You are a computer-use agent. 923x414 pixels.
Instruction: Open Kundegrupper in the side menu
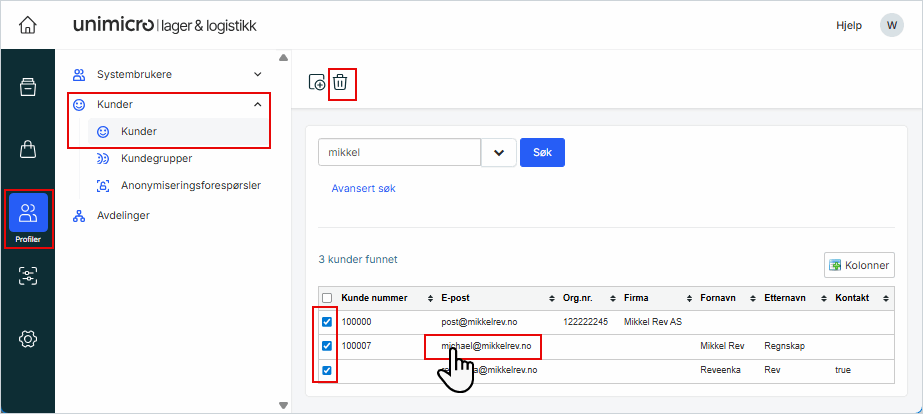(x=156, y=158)
